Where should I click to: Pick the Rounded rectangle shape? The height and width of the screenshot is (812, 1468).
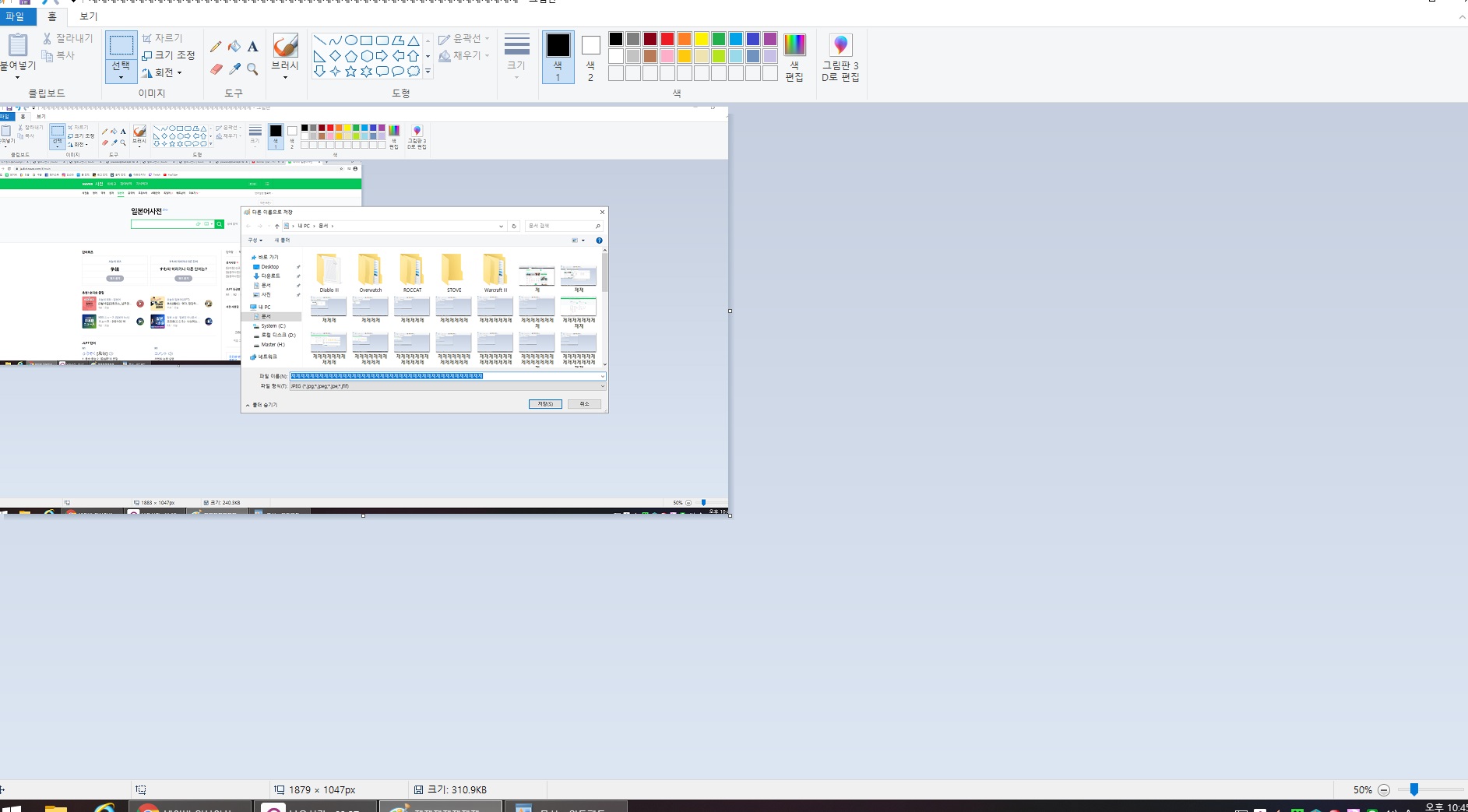pyautogui.click(x=382, y=40)
